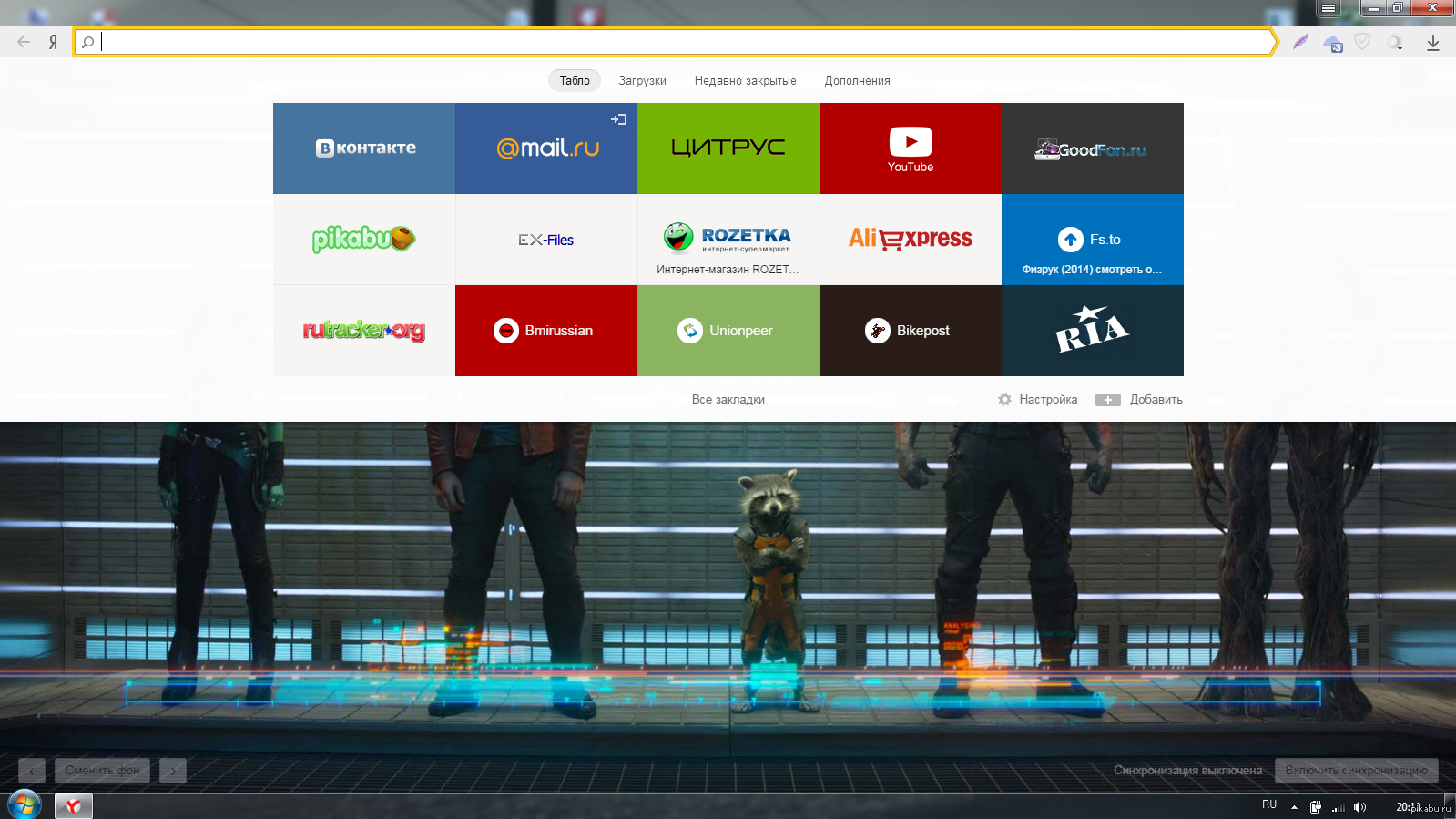Go back with the back arrow
The image size is (1456, 819).
[x=24, y=42]
